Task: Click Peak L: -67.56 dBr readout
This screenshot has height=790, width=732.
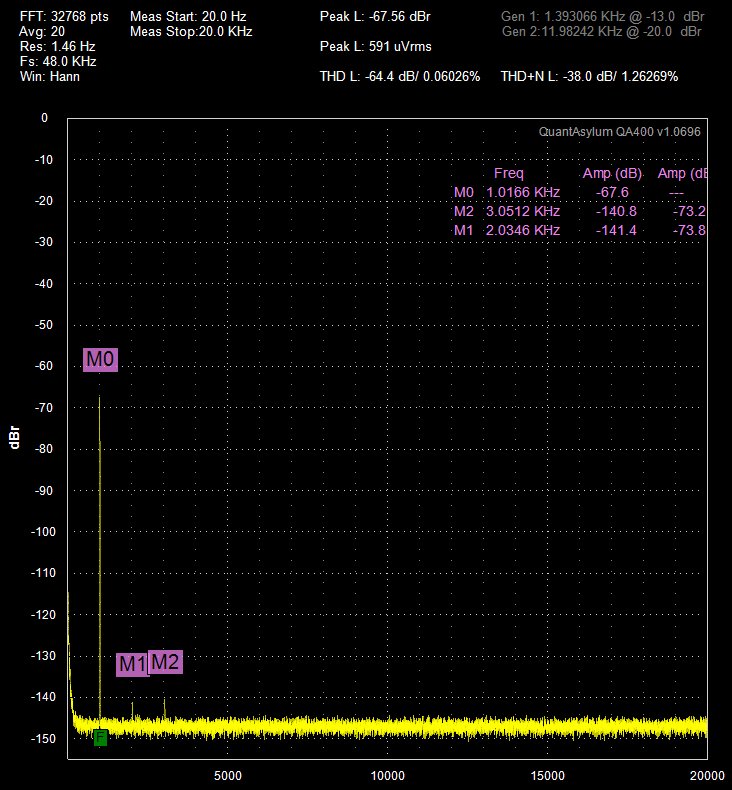Action: pyautogui.click(x=375, y=17)
